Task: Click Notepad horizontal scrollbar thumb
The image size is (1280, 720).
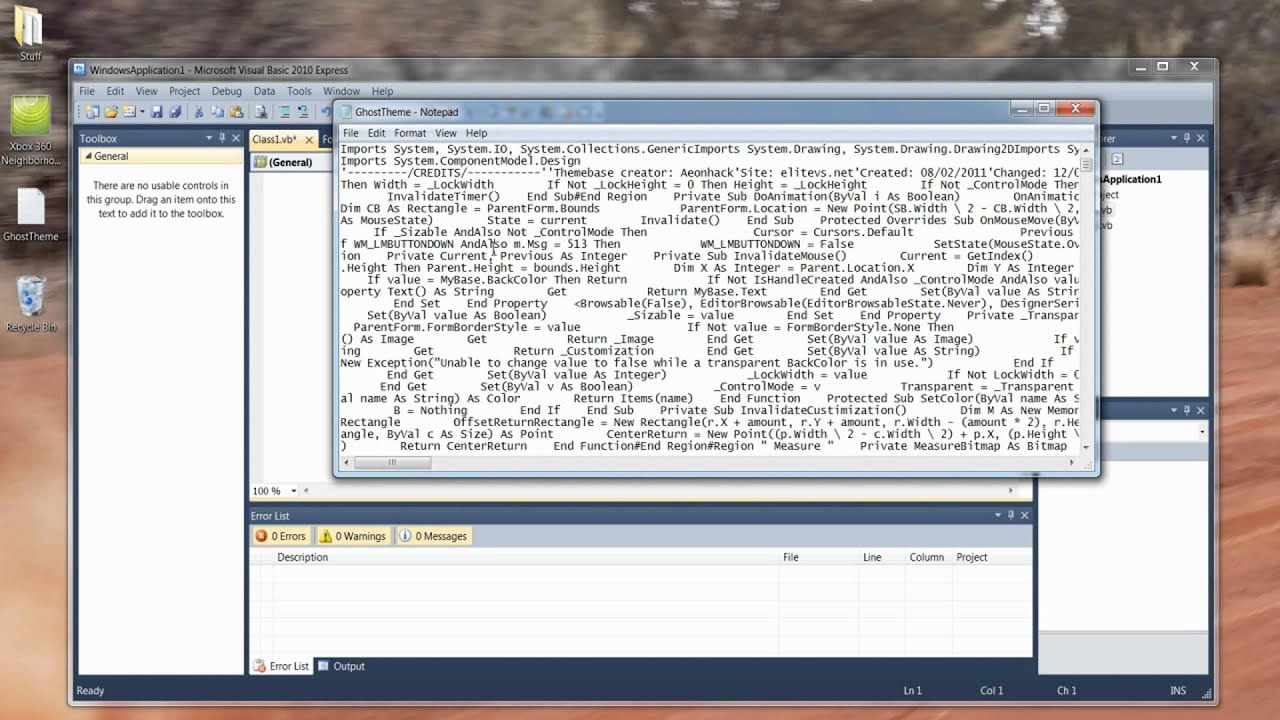Action: pos(395,463)
